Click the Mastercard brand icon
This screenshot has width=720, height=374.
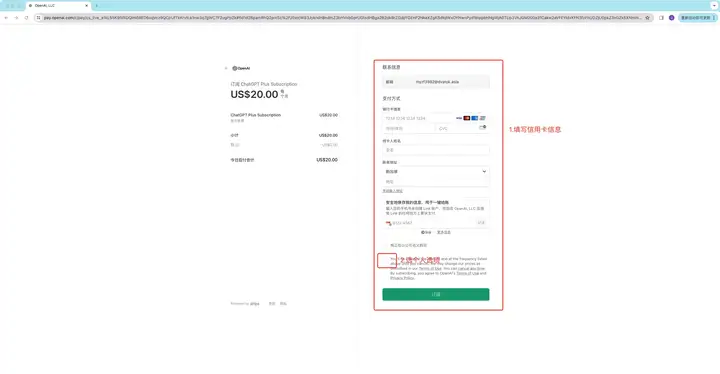click(467, 118)
